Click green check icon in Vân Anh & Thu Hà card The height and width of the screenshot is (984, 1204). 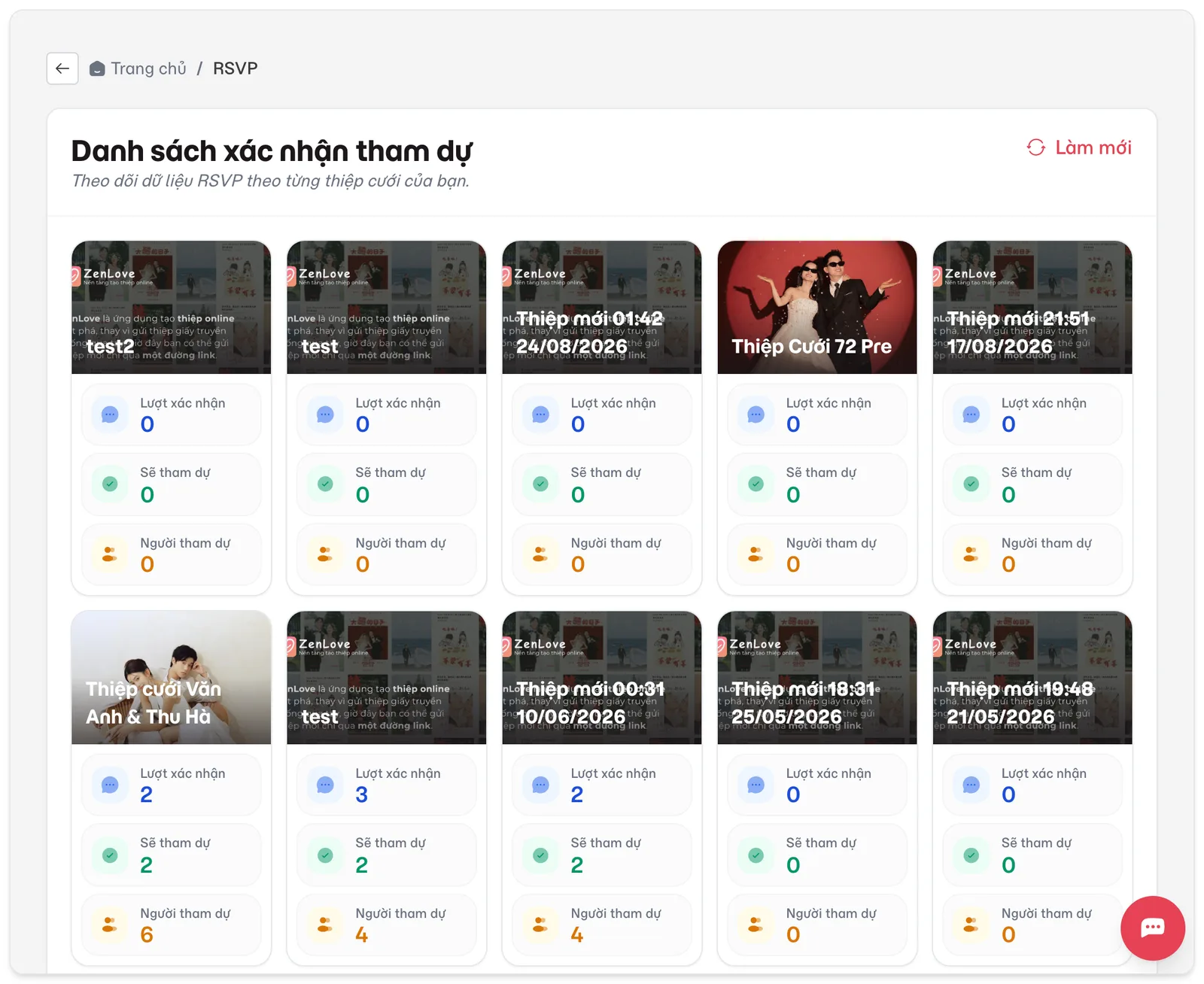click(110, 855)
